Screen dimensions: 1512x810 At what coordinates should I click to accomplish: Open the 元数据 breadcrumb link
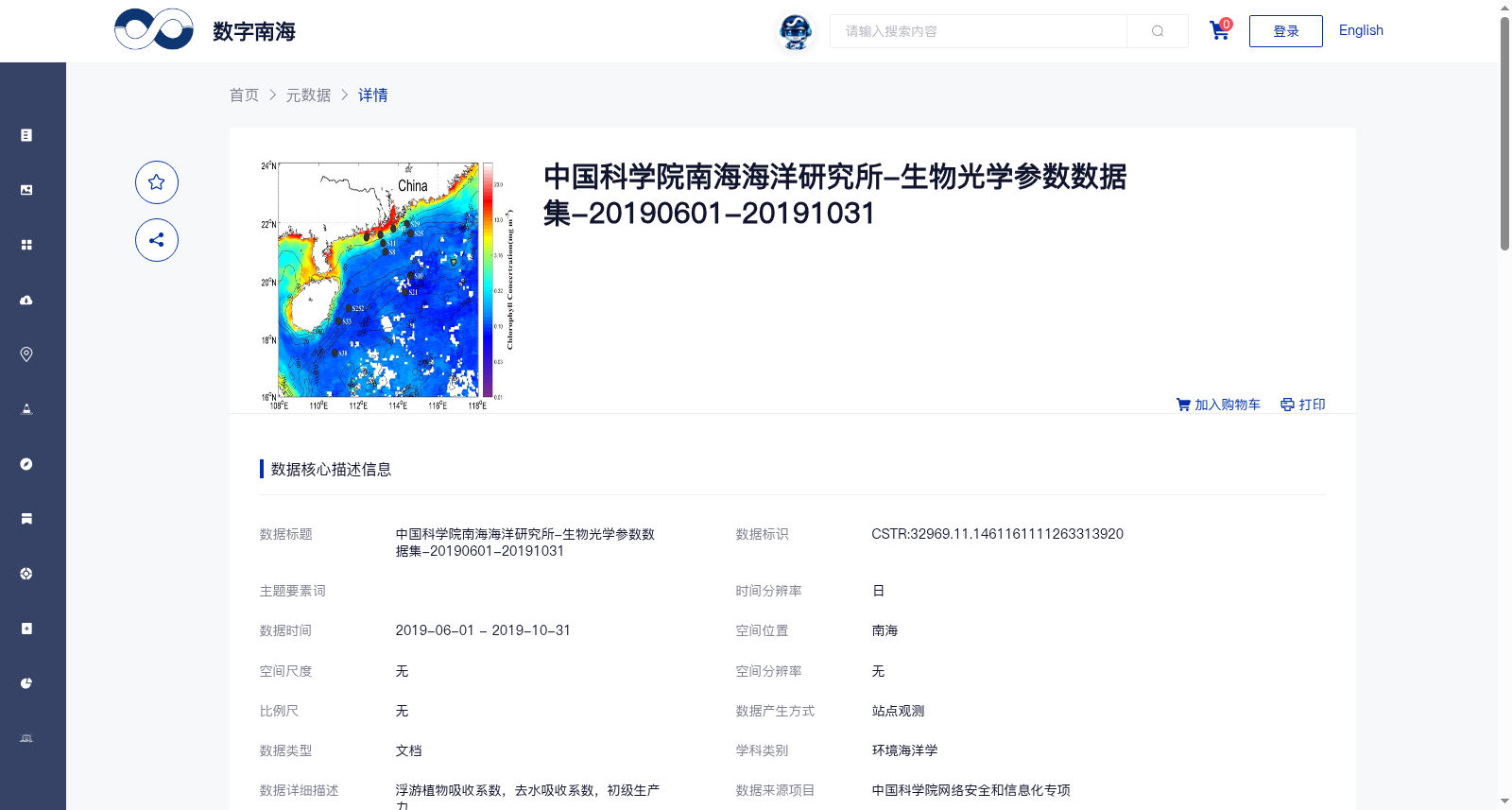309,95
